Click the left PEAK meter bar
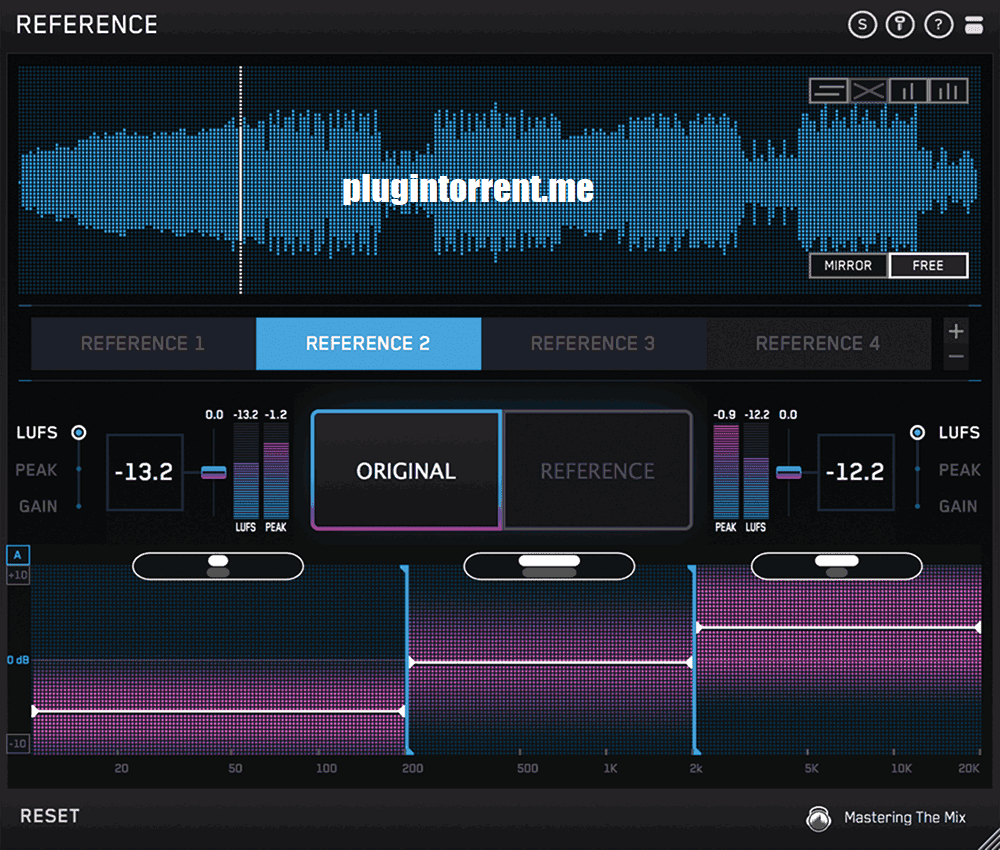The image size is (1000, 850). point(276,471)
